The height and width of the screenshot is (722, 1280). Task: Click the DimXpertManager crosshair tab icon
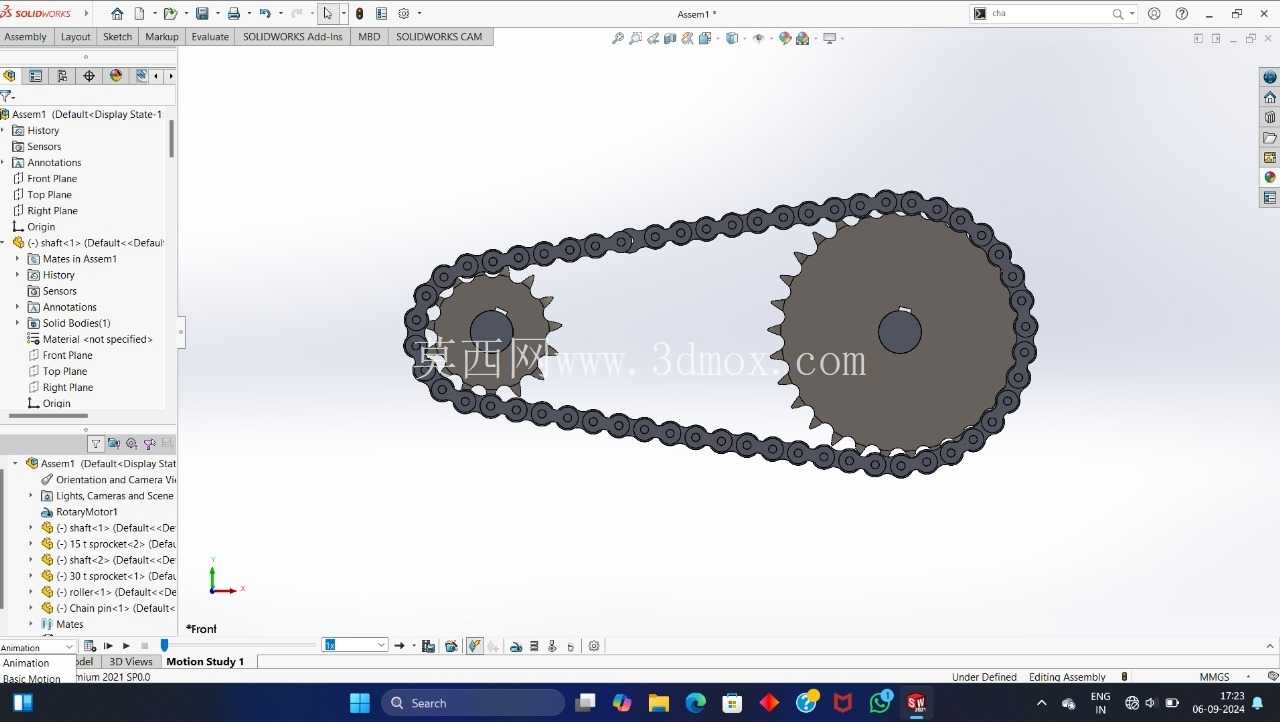[x=89, y=76]
